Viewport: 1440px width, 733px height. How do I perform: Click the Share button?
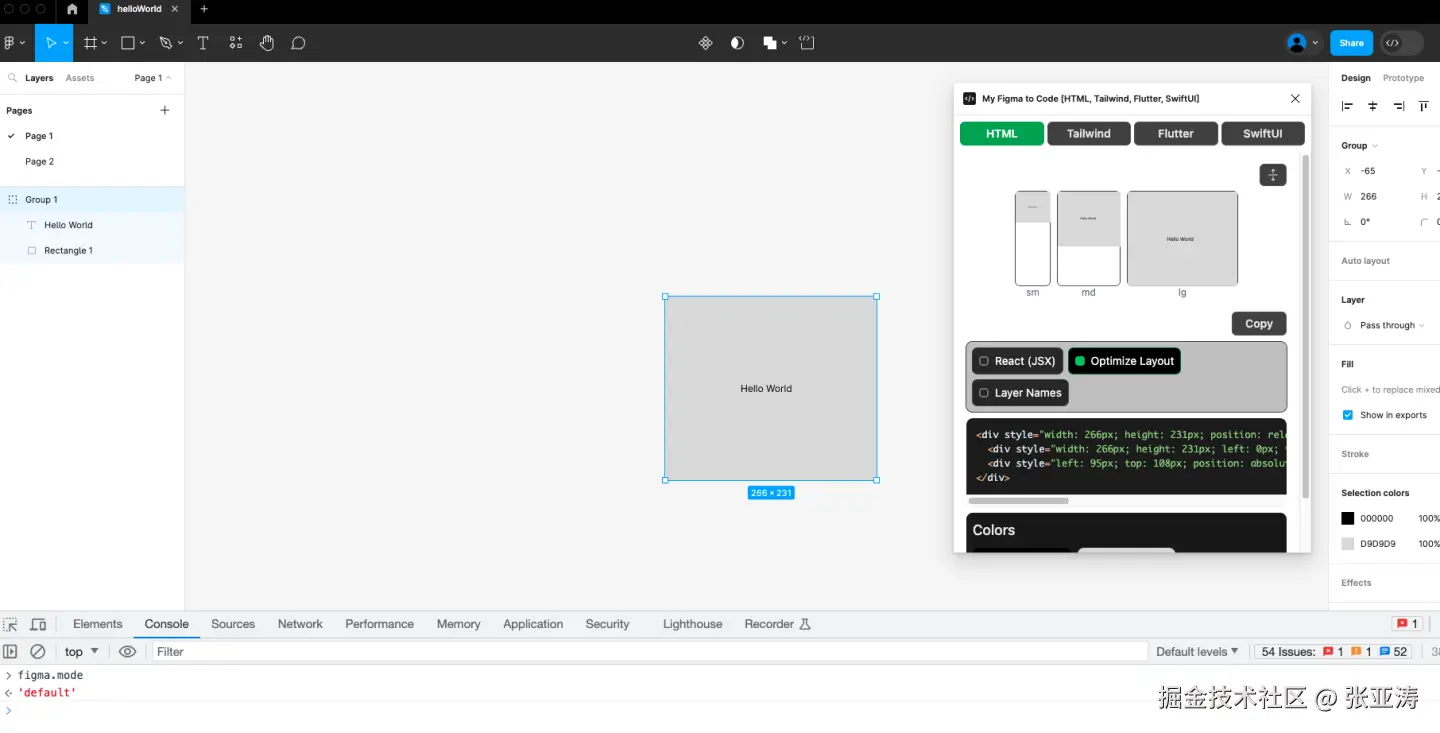pos(1351,43)
